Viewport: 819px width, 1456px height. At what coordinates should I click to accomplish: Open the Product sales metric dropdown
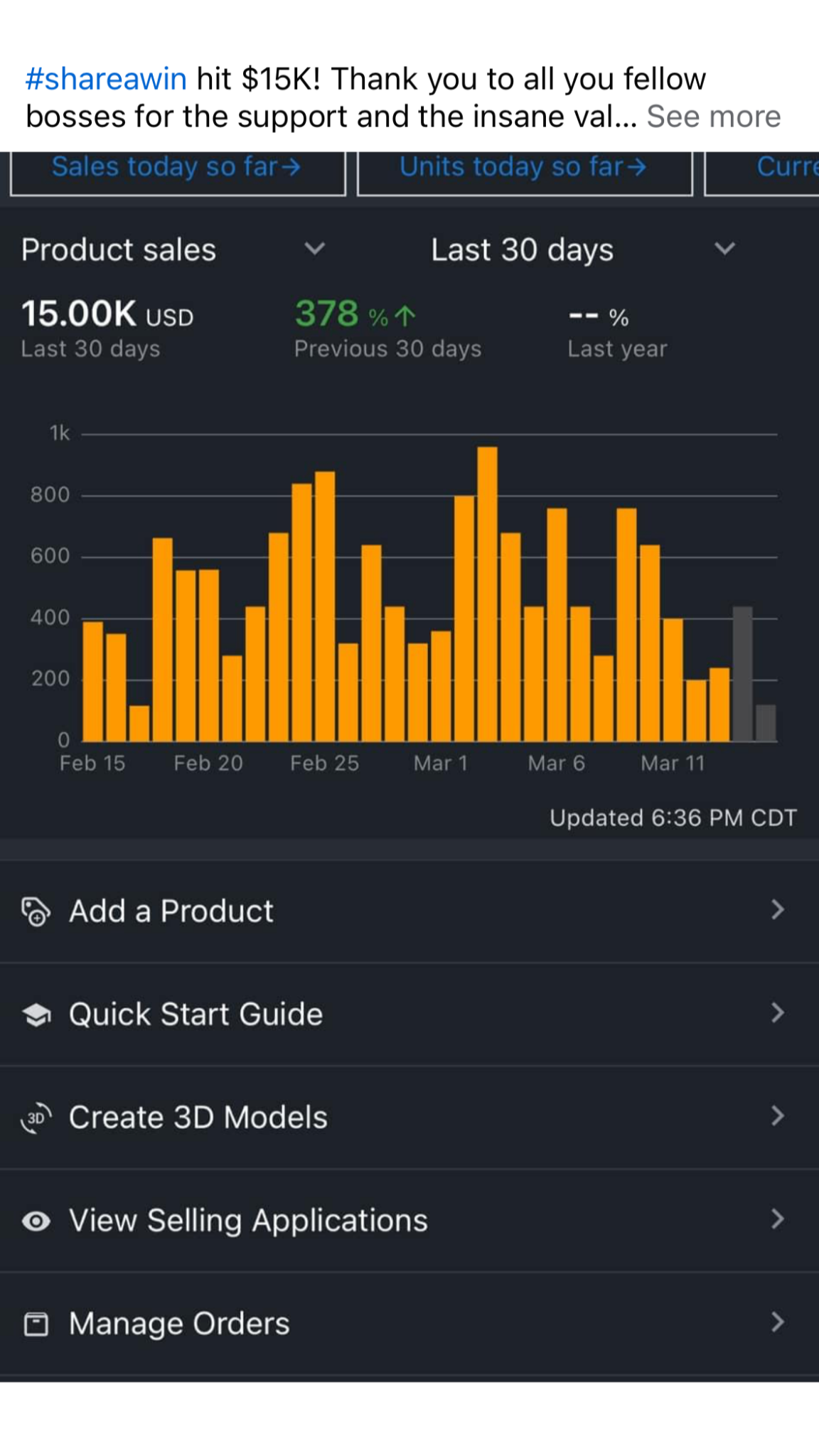point(314,249)
